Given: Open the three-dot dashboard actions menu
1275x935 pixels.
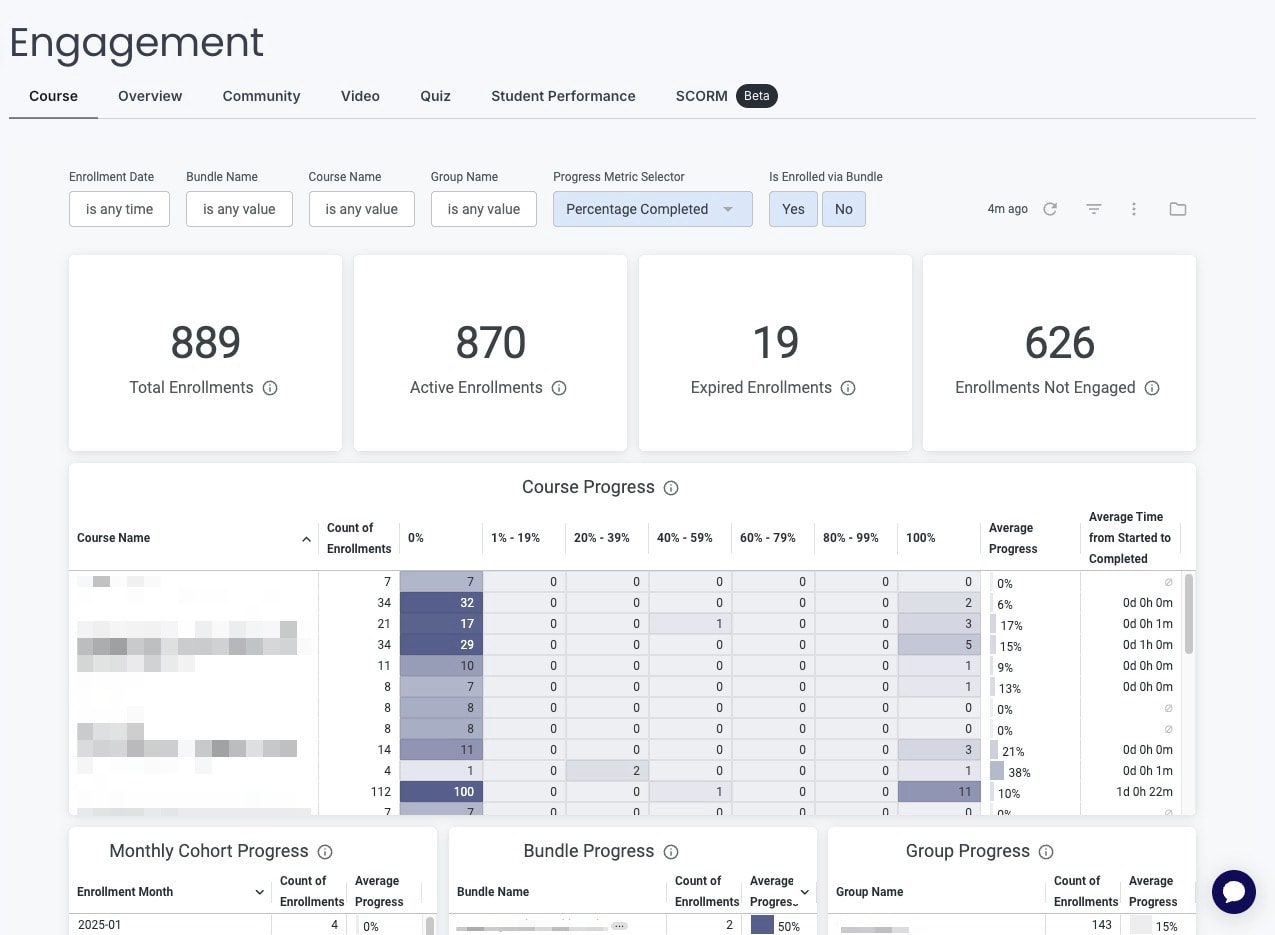Looking at the screenshot, I should pos(1134,209).
